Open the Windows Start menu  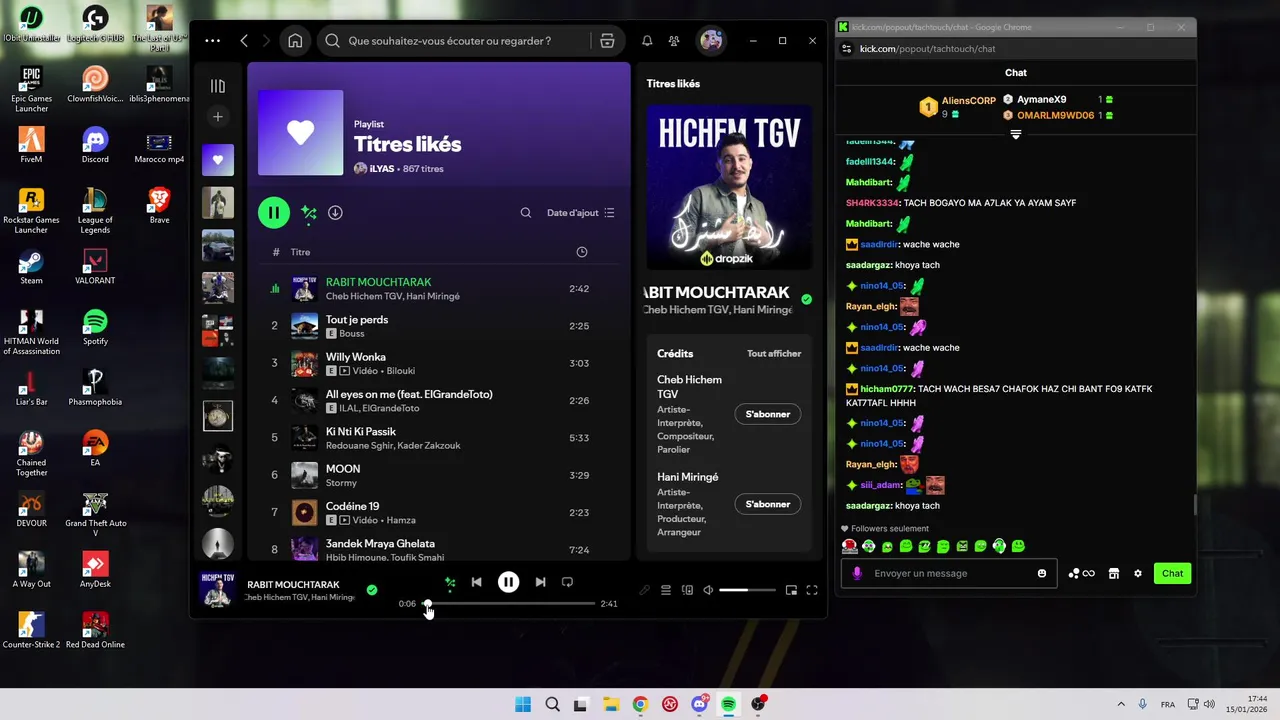coord(523,705)
